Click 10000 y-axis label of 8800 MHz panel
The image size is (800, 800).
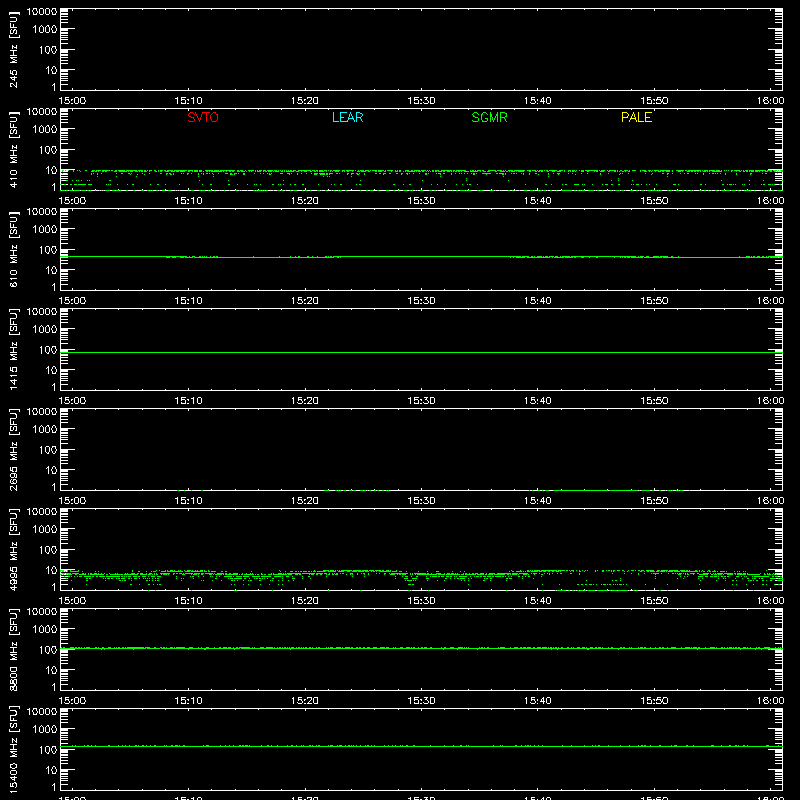tap(42, 612)
